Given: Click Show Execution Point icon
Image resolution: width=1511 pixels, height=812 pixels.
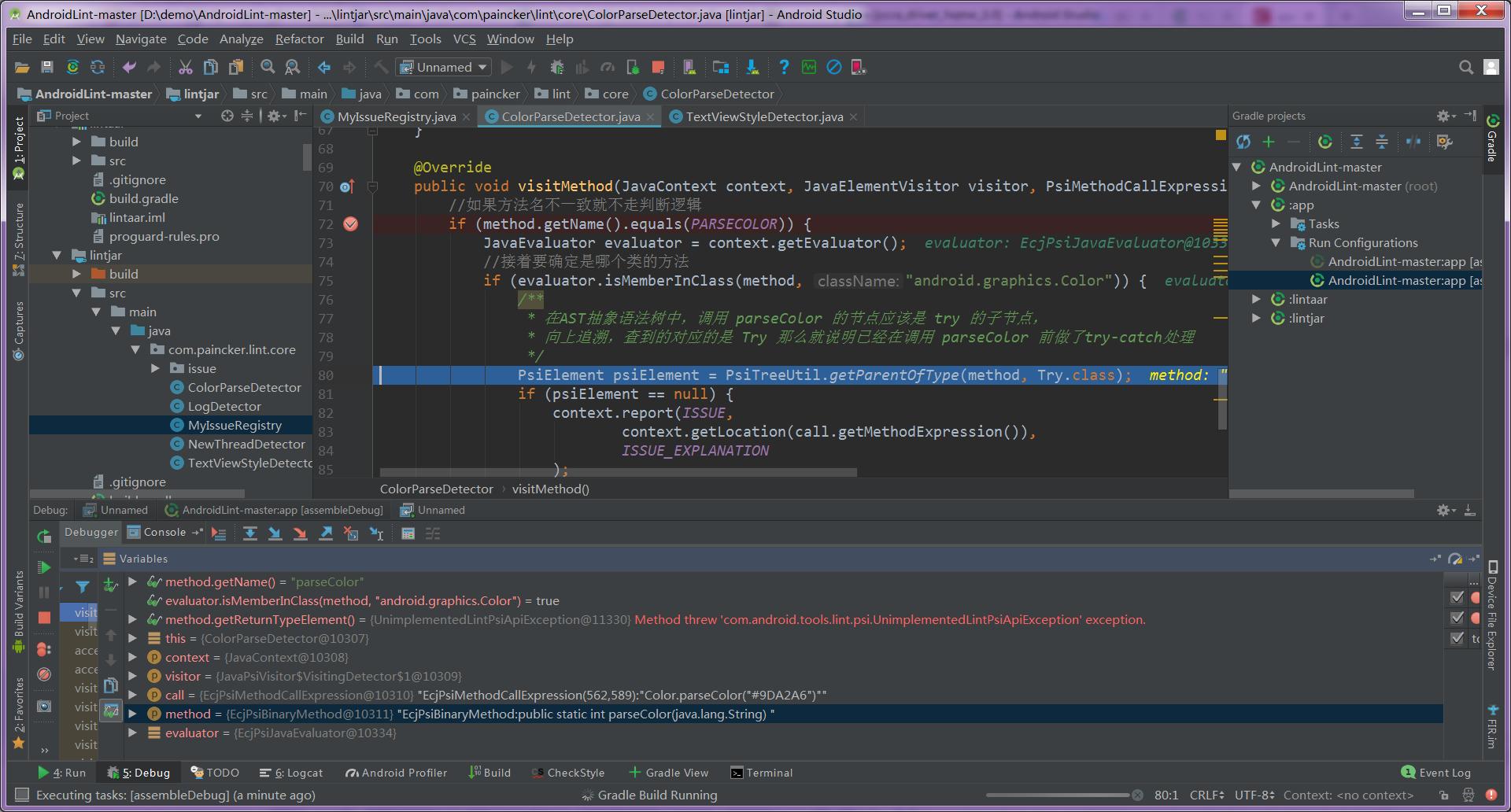Looking at the screenshot, I should (219, 533).
